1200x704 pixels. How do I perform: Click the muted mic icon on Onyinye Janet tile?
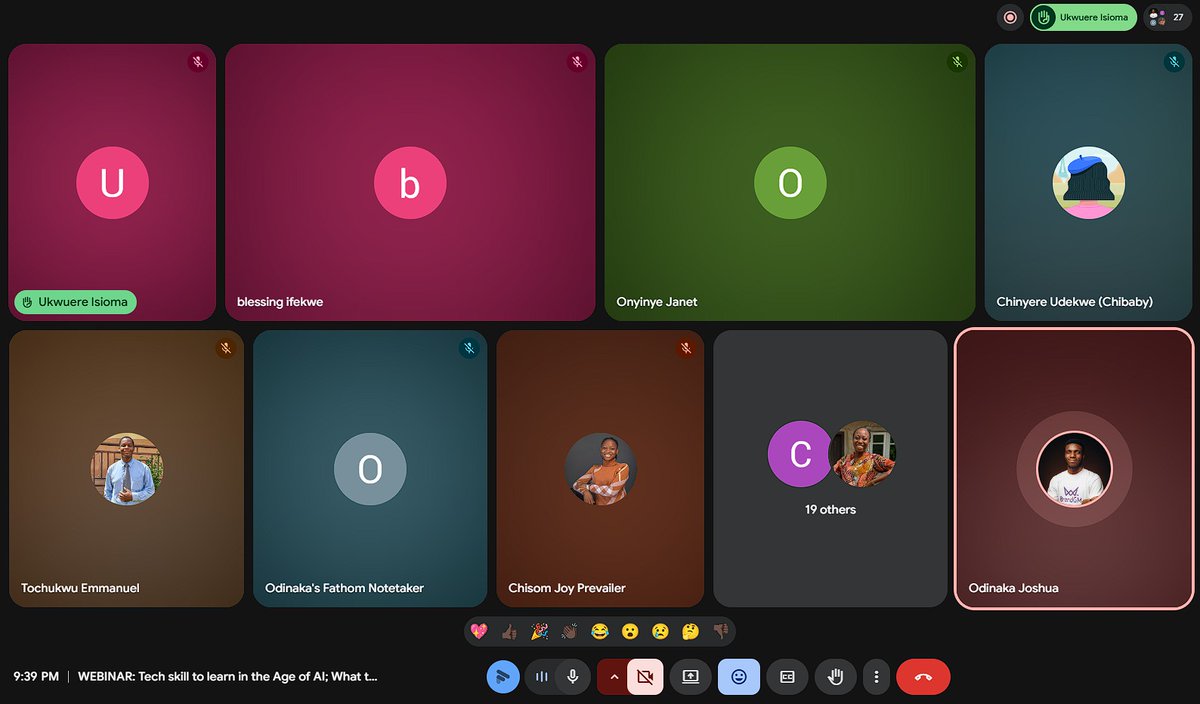coord(957,62)
